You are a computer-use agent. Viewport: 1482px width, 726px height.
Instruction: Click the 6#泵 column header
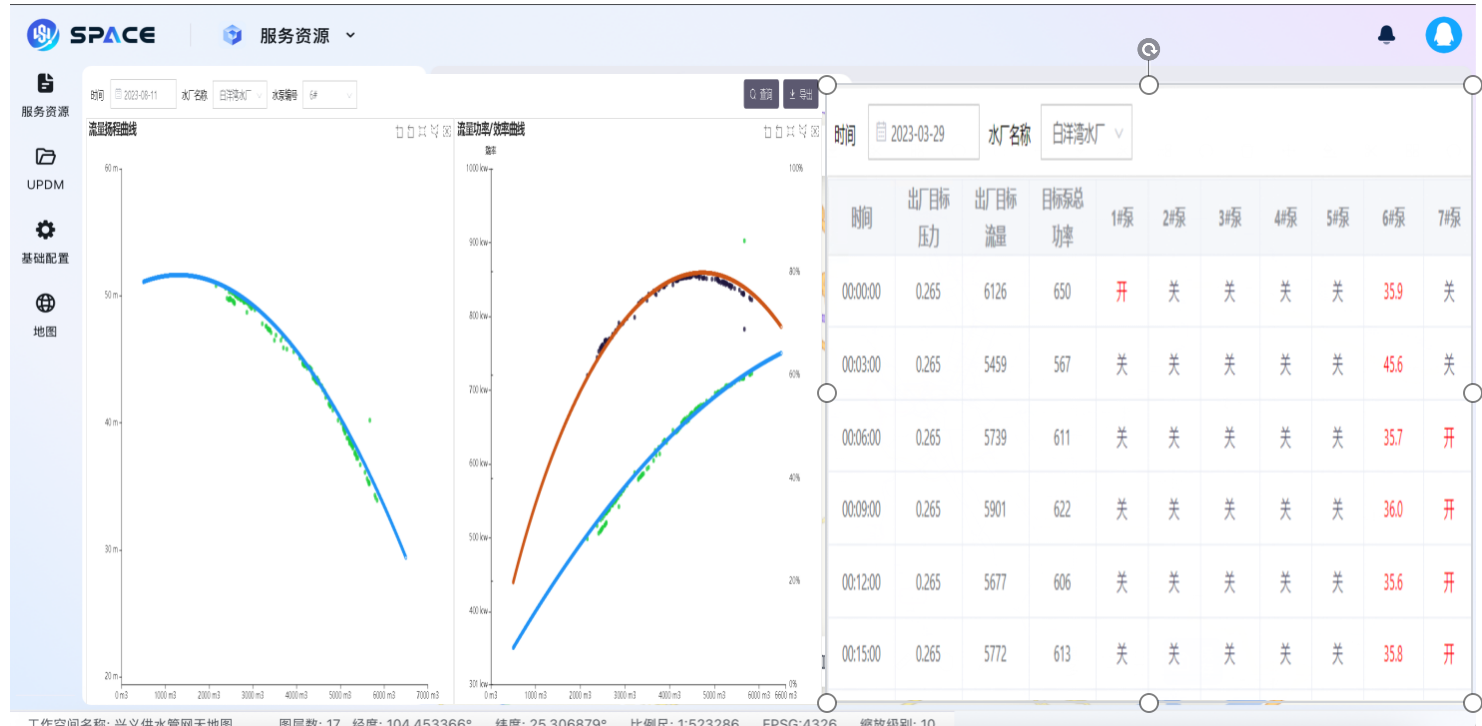[x=1393, y=218]
